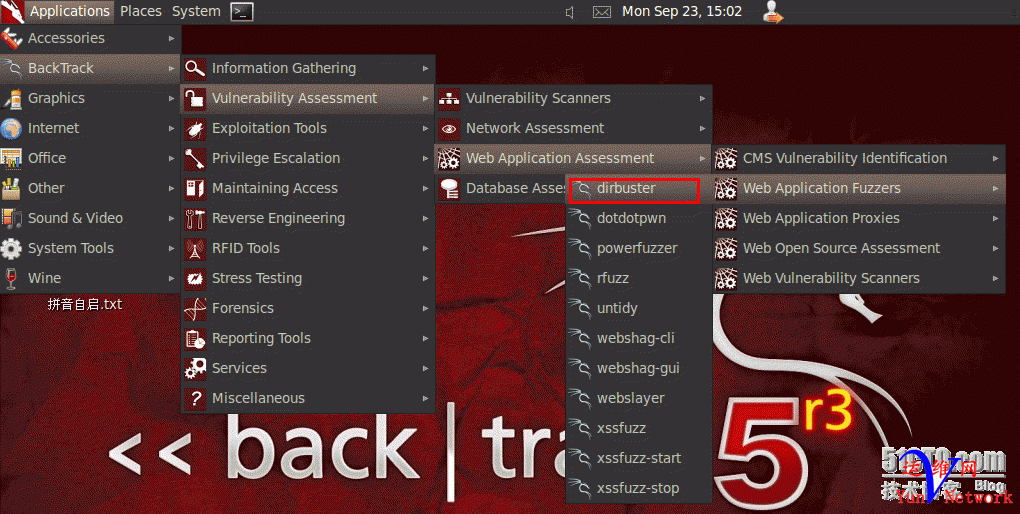This screenshot has width=1020, height=514.
Task: Expand the CMS Vulnerability Identification arrow
Action: [x=995, y=158]
